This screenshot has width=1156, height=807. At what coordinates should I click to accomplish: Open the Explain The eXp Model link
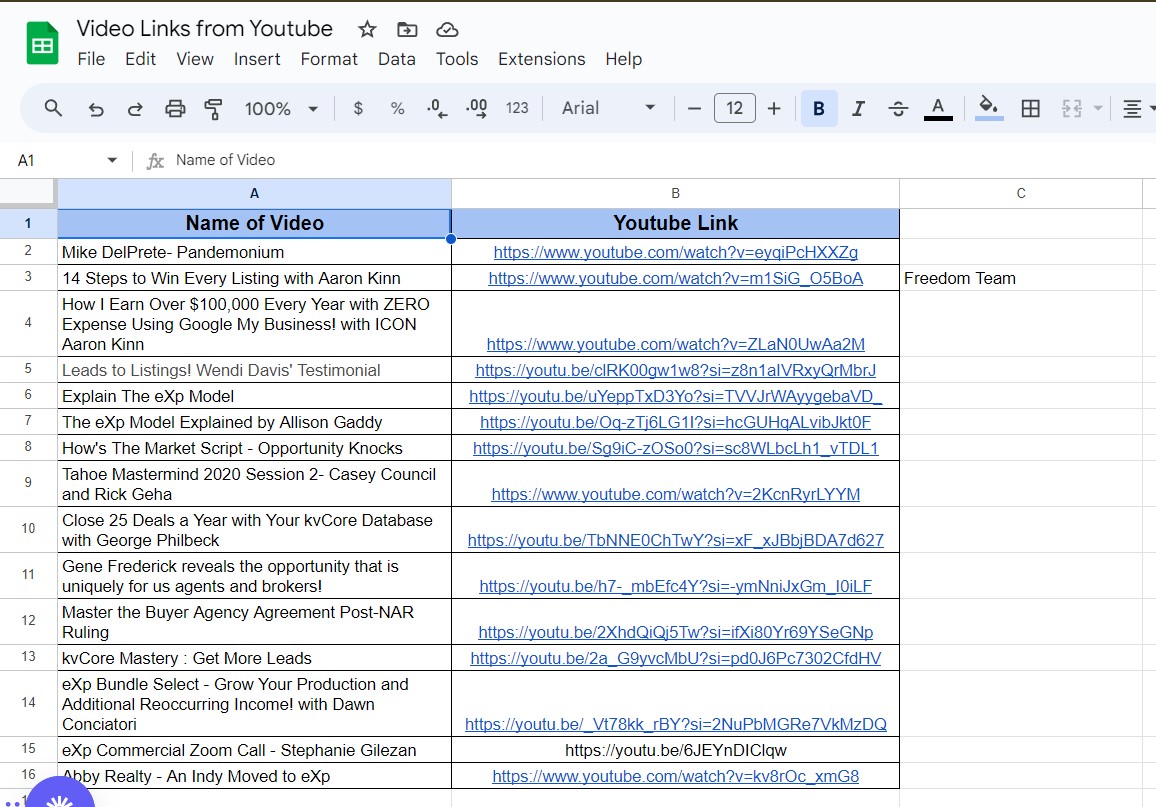pyautogui.click(x=675, y=396)
